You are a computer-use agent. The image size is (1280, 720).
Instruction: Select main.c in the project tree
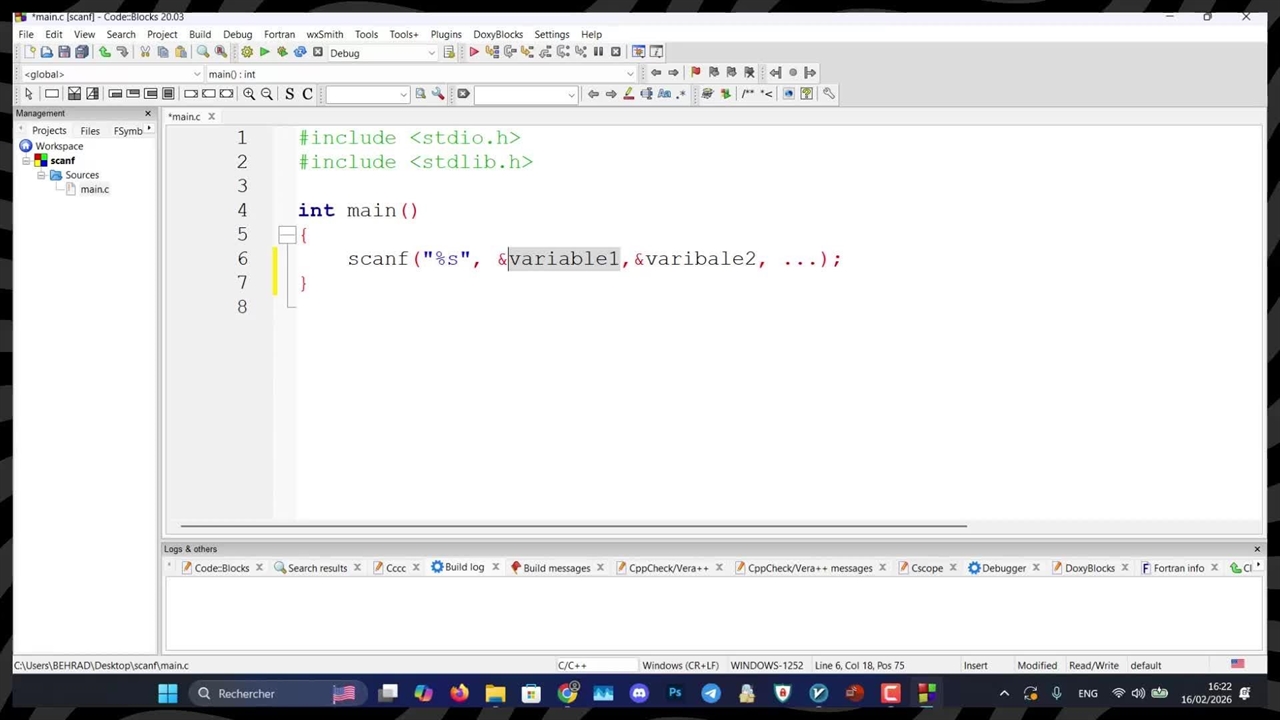pos(94,189)
